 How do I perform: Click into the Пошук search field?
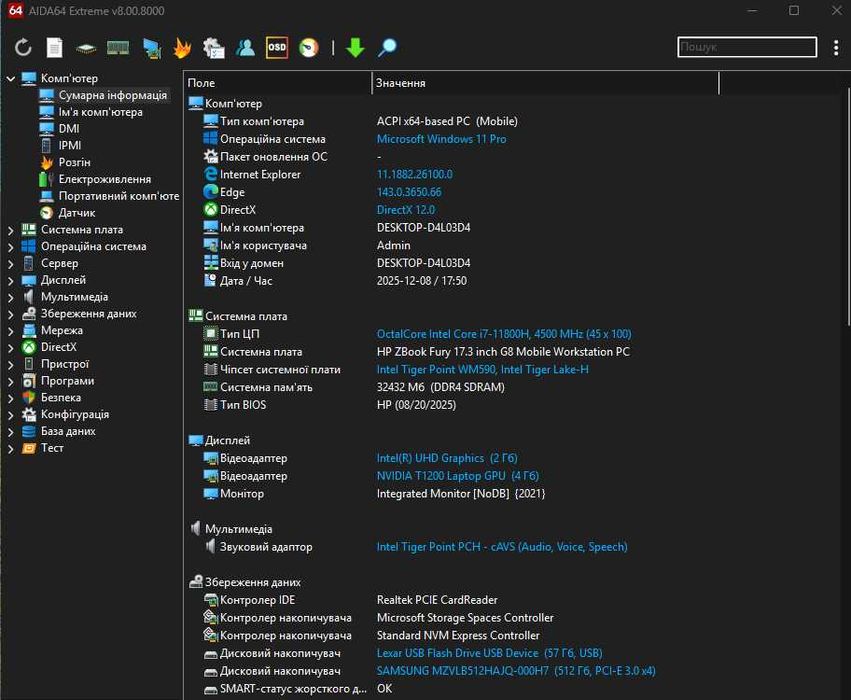747,47
